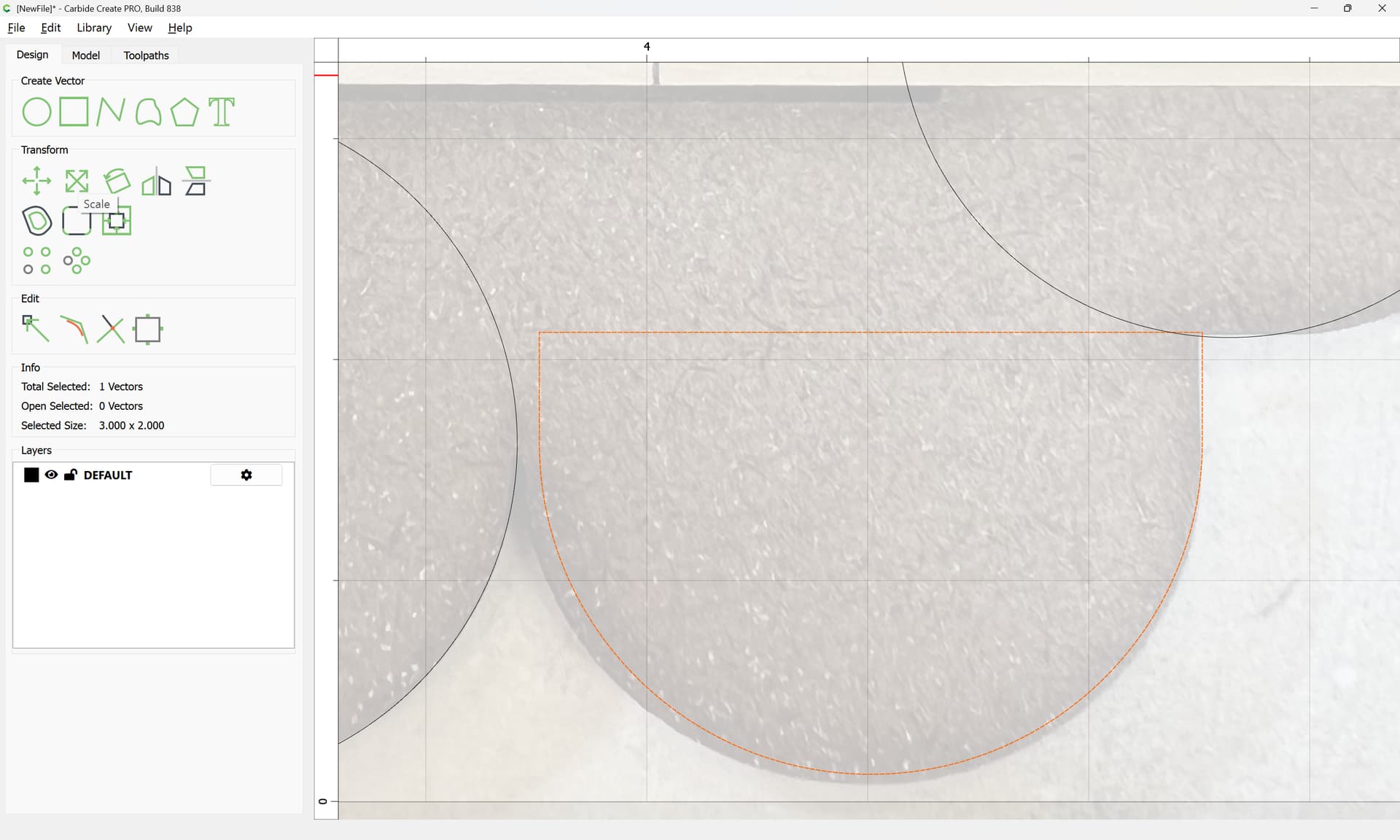Select the Node Edit tool
This screenshot has width=1400, height=840.
pyautogui.click(x=35, y=329)
